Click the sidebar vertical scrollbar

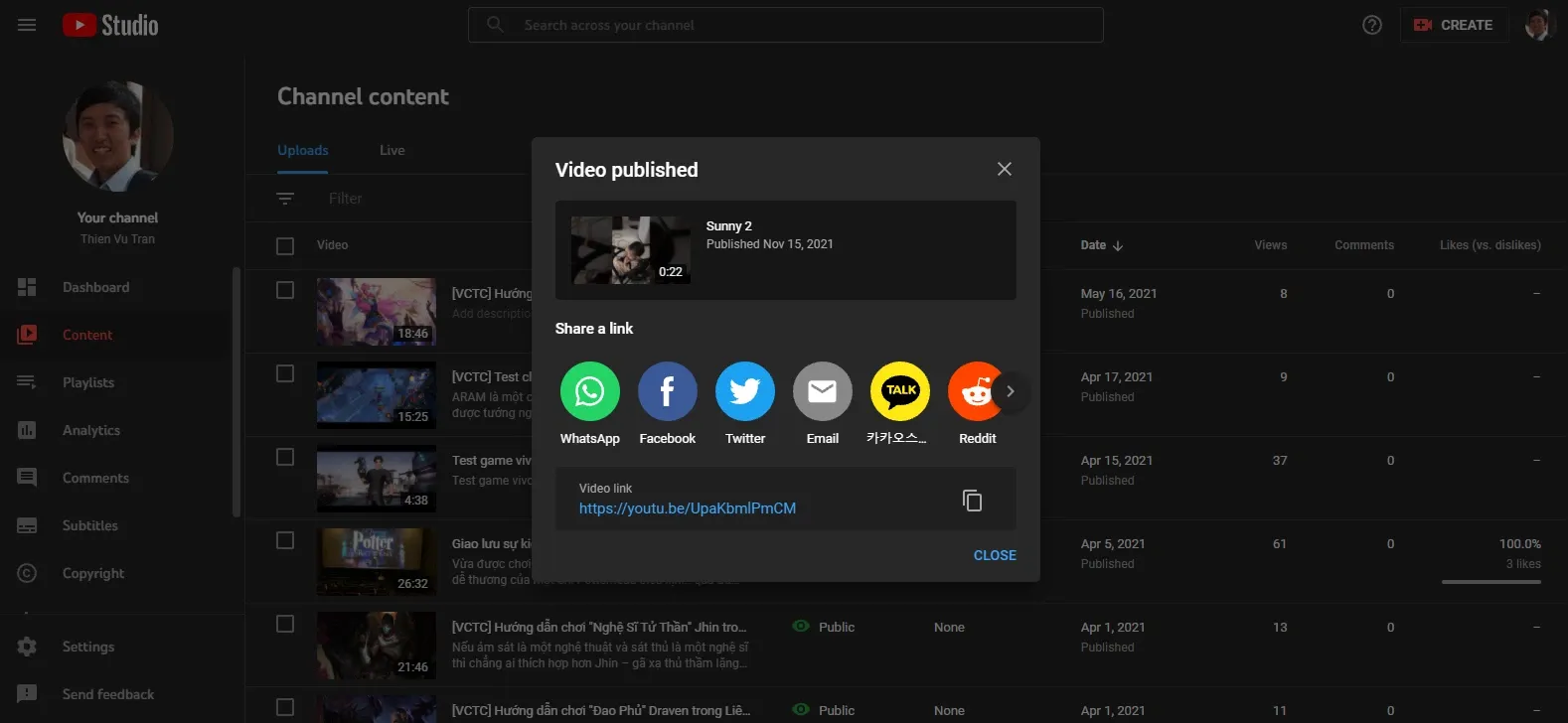(x=236, y=392)
